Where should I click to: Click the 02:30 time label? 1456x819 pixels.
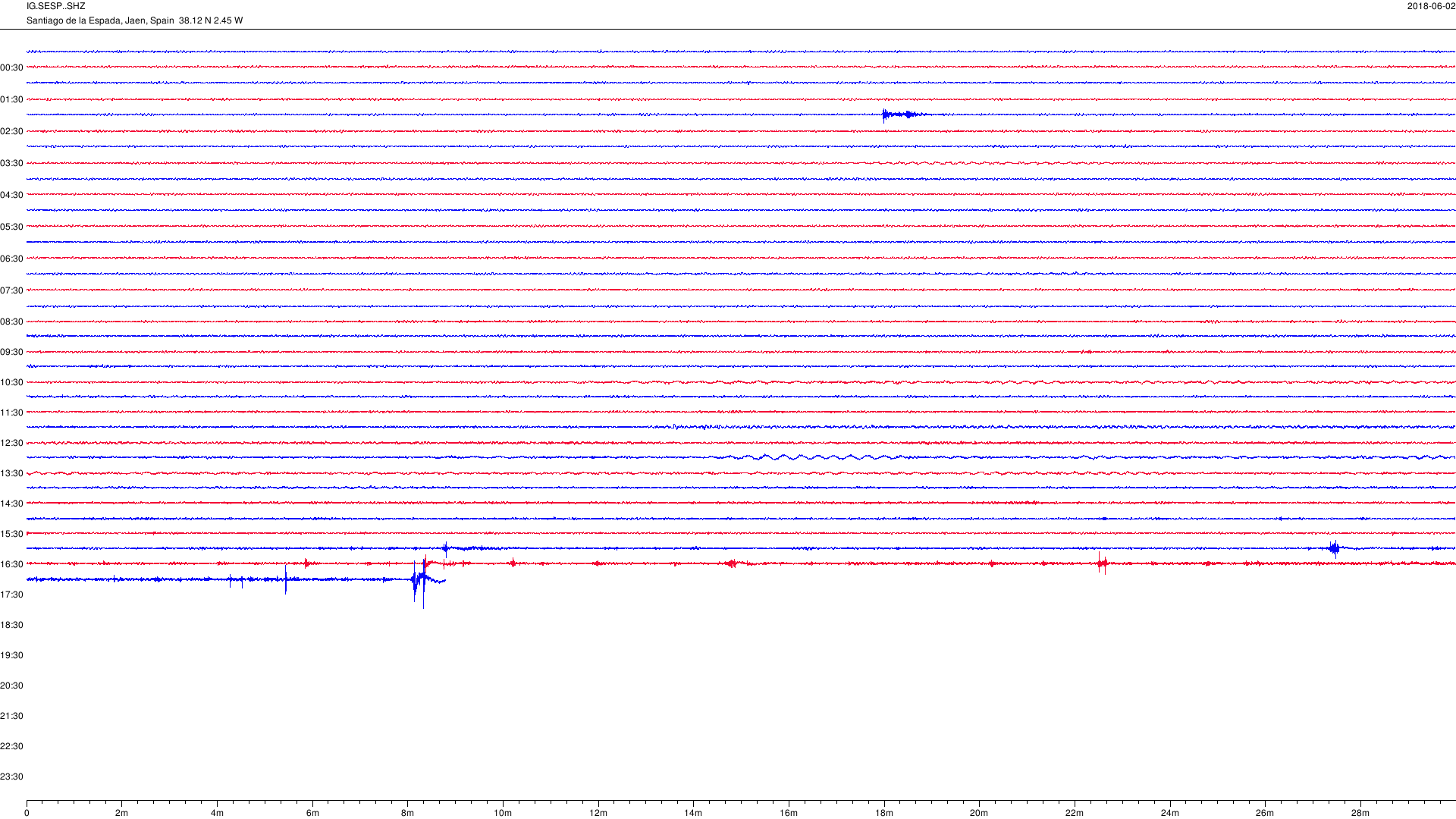point(11,131)
